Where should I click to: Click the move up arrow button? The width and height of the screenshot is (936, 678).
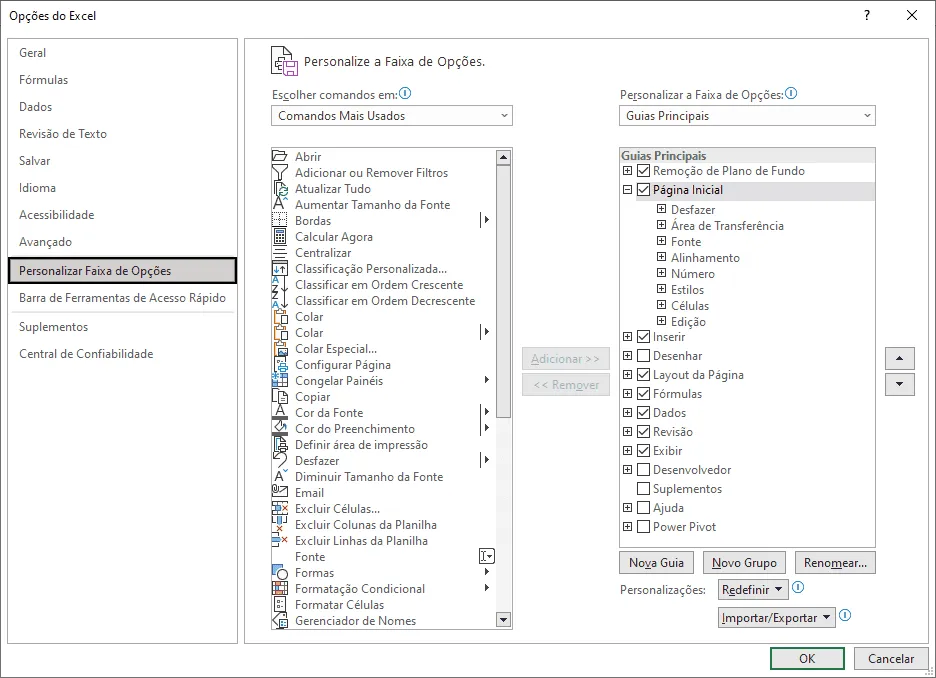900,359
